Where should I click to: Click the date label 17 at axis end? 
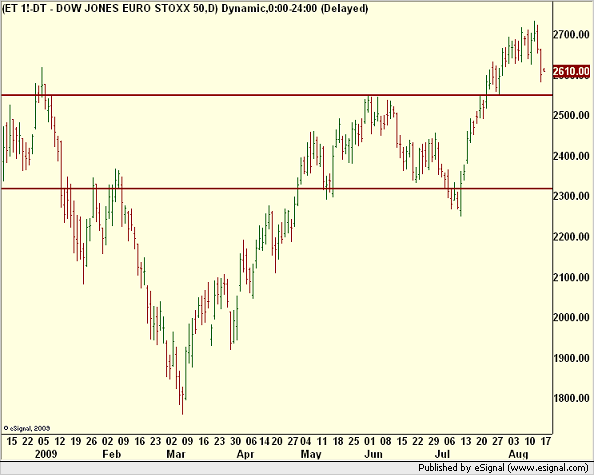pyautogui.click(x=546, y=441)
